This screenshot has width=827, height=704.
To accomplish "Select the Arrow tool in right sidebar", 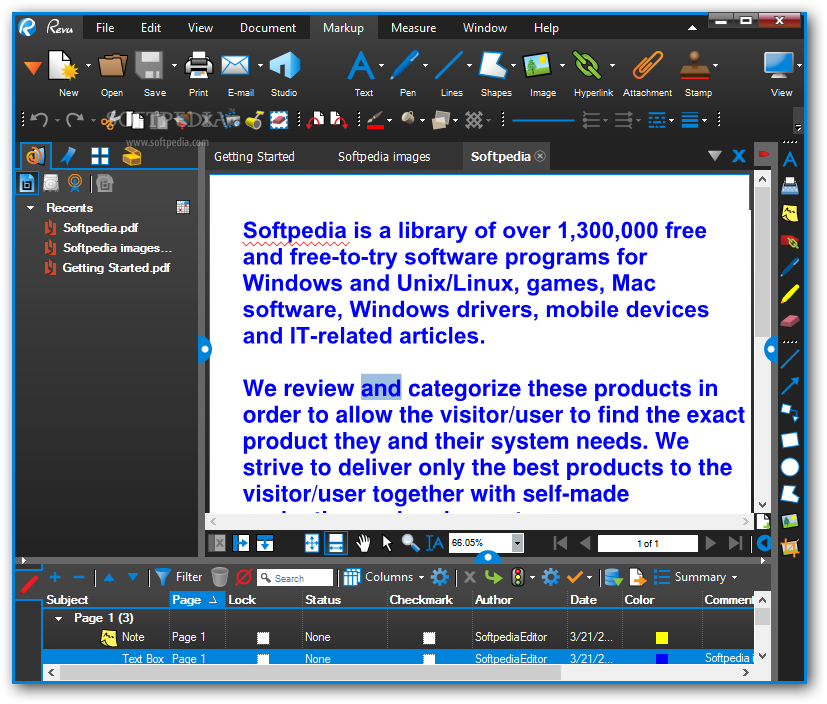I will point(790,386).
